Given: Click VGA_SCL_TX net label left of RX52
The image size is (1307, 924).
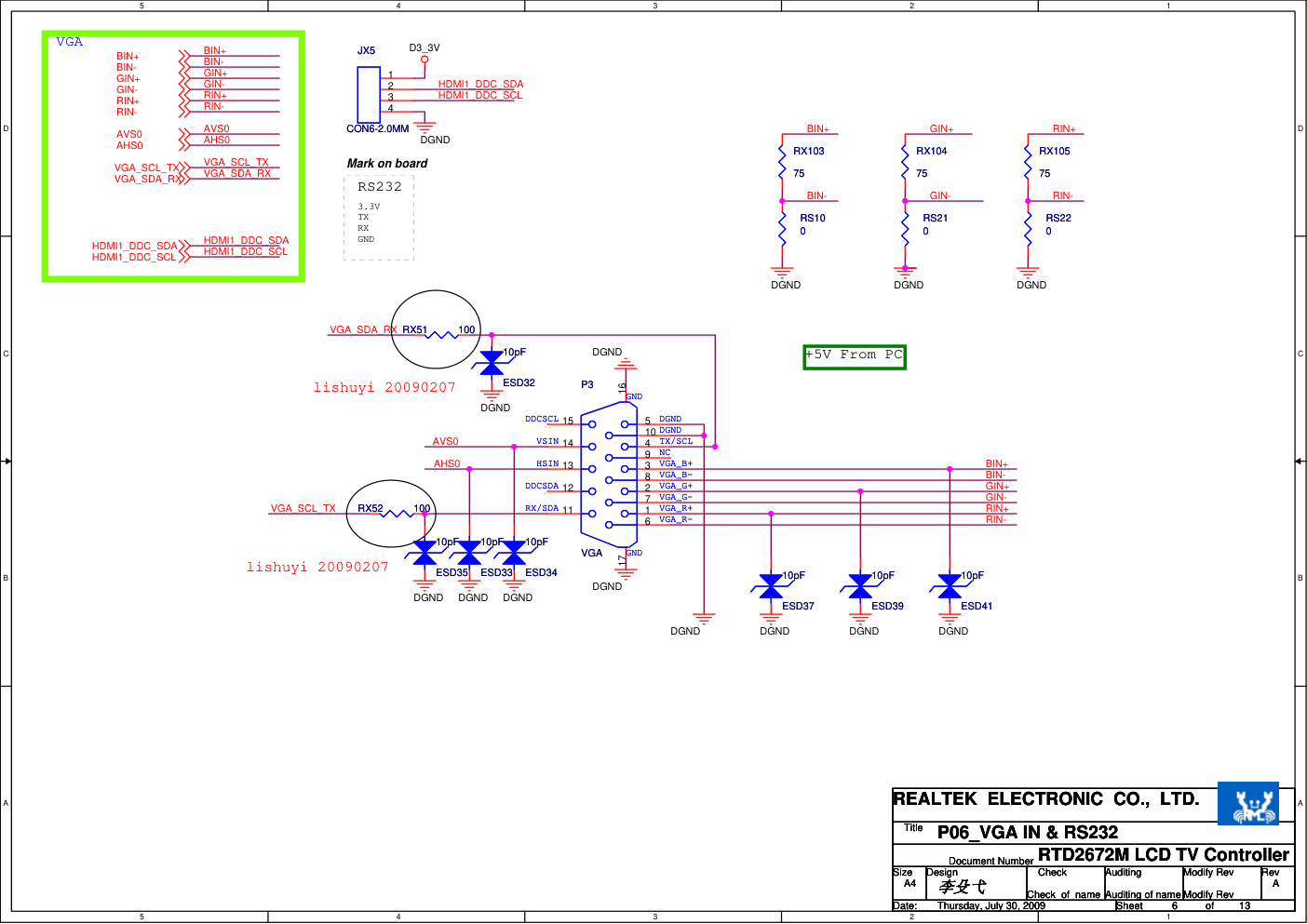Looking at the screenshot, I should (x=303, y=508).
